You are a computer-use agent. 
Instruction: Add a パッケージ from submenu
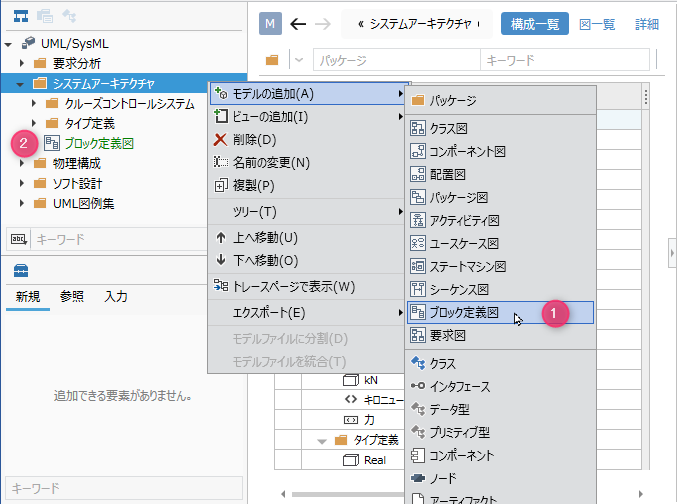pyautogui.click(x=501, y=101)
